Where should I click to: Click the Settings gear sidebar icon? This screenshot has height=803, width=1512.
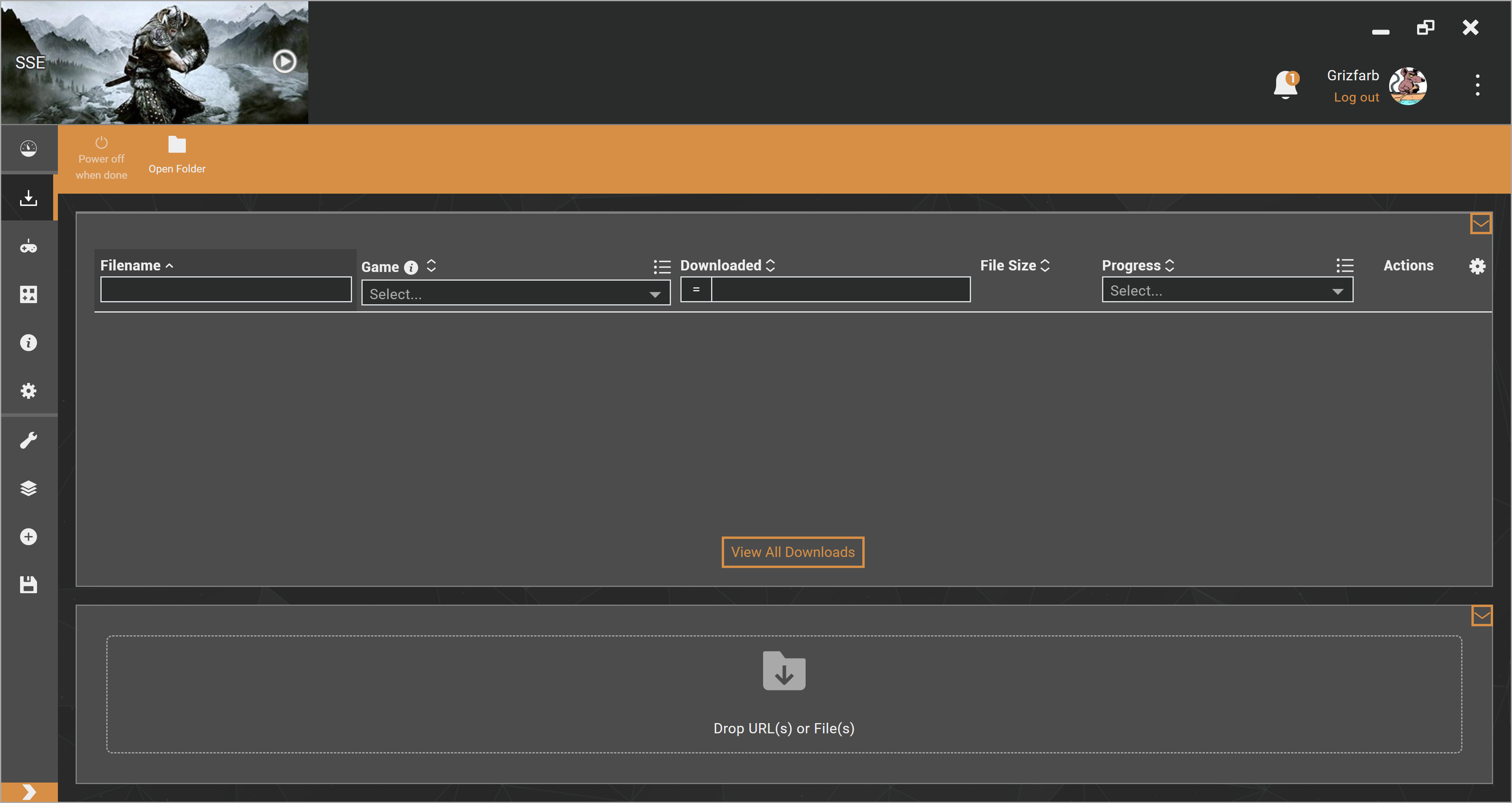pyautogui.click(x=28, y=390)
